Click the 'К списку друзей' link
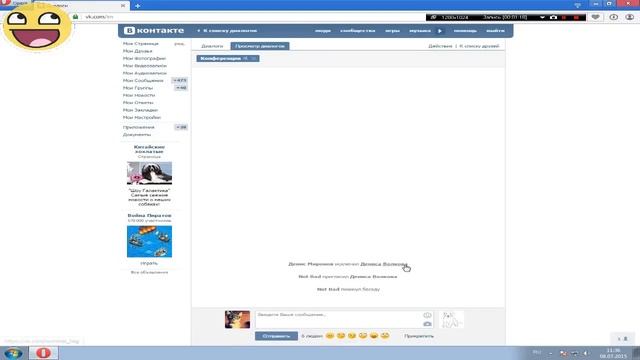Image resolution: width=640 pixels, height=360 pixels. [x=479, y=46]
